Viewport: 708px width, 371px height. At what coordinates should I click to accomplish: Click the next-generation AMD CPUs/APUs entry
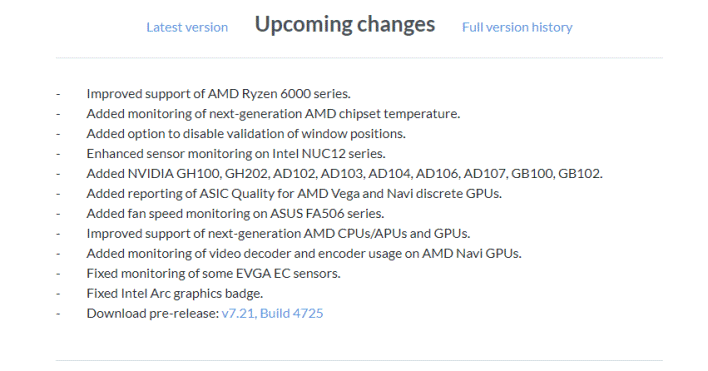point(278,233)
